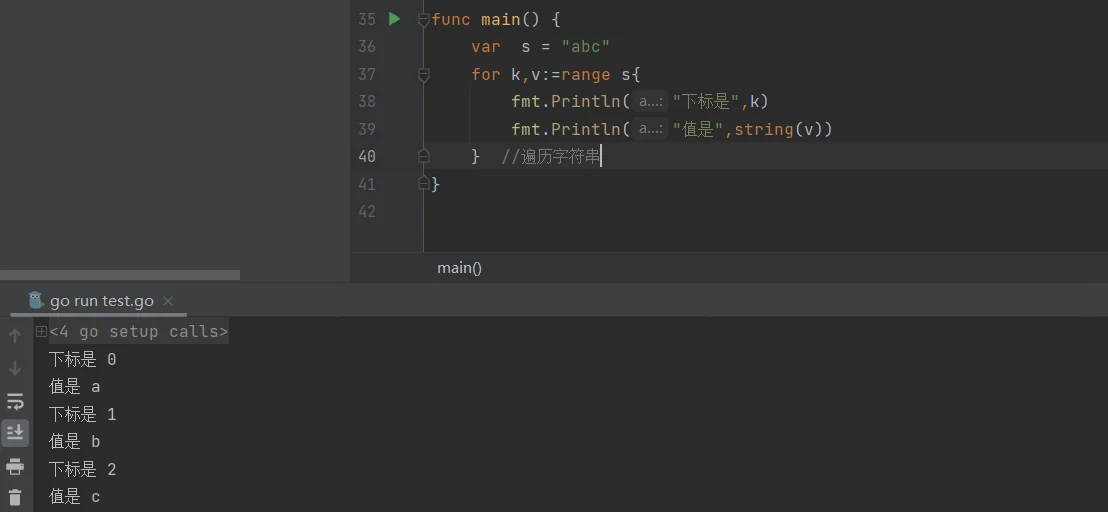Click the 'a...:' hint before "下标是"
1108x512 pixels.
(649, 102)
